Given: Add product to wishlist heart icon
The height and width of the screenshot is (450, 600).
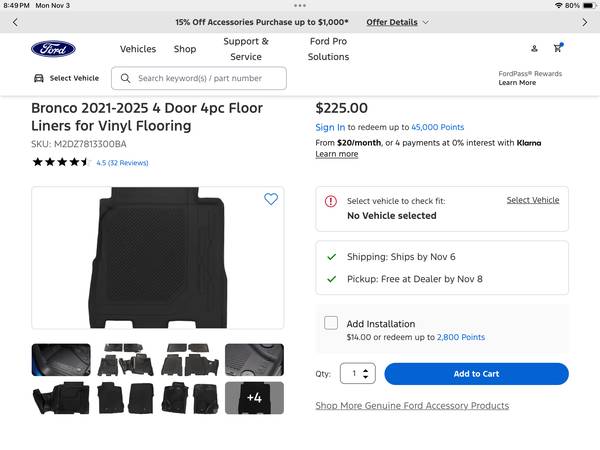Looking at the screenshot, I should point(271,199).
